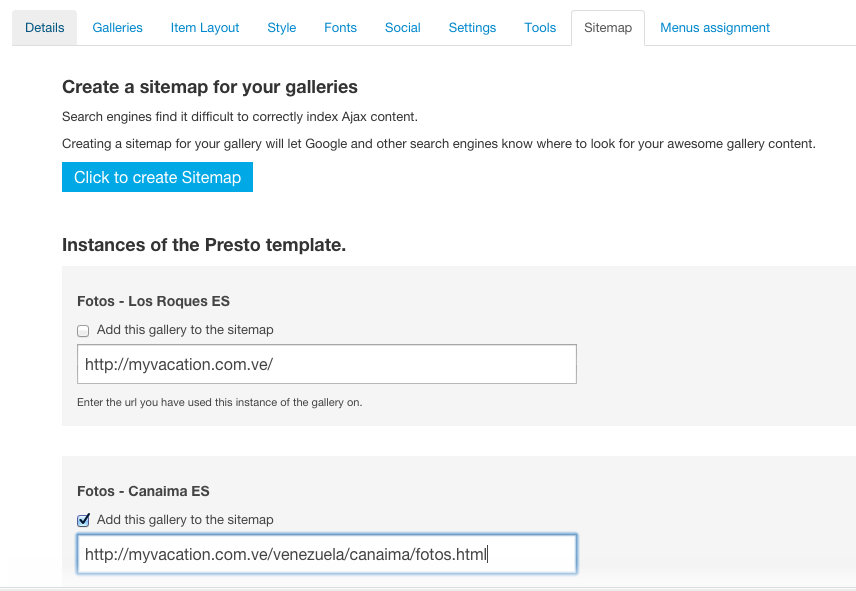The image size is (856, 591).
Task: Select the Fonts tab
Action: click(340, 28)
